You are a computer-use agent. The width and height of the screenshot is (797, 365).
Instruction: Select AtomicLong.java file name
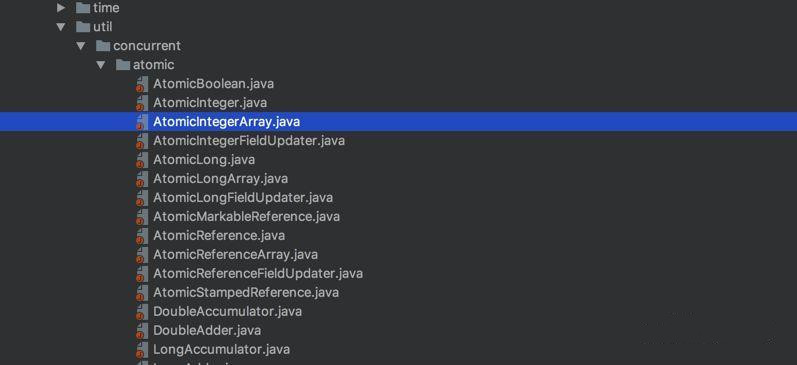204,160
